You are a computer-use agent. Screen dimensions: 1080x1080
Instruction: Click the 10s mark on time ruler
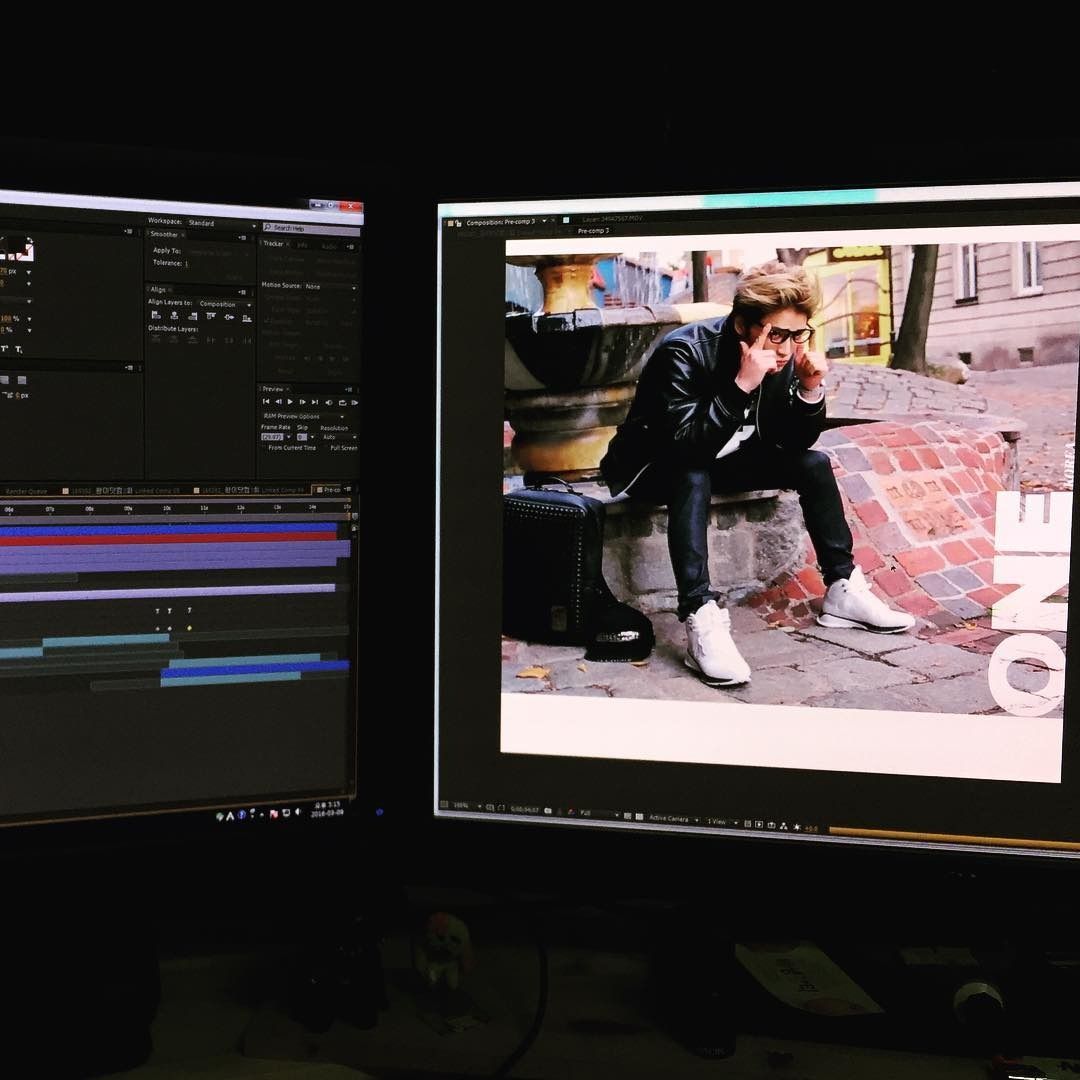pos(166,508)
